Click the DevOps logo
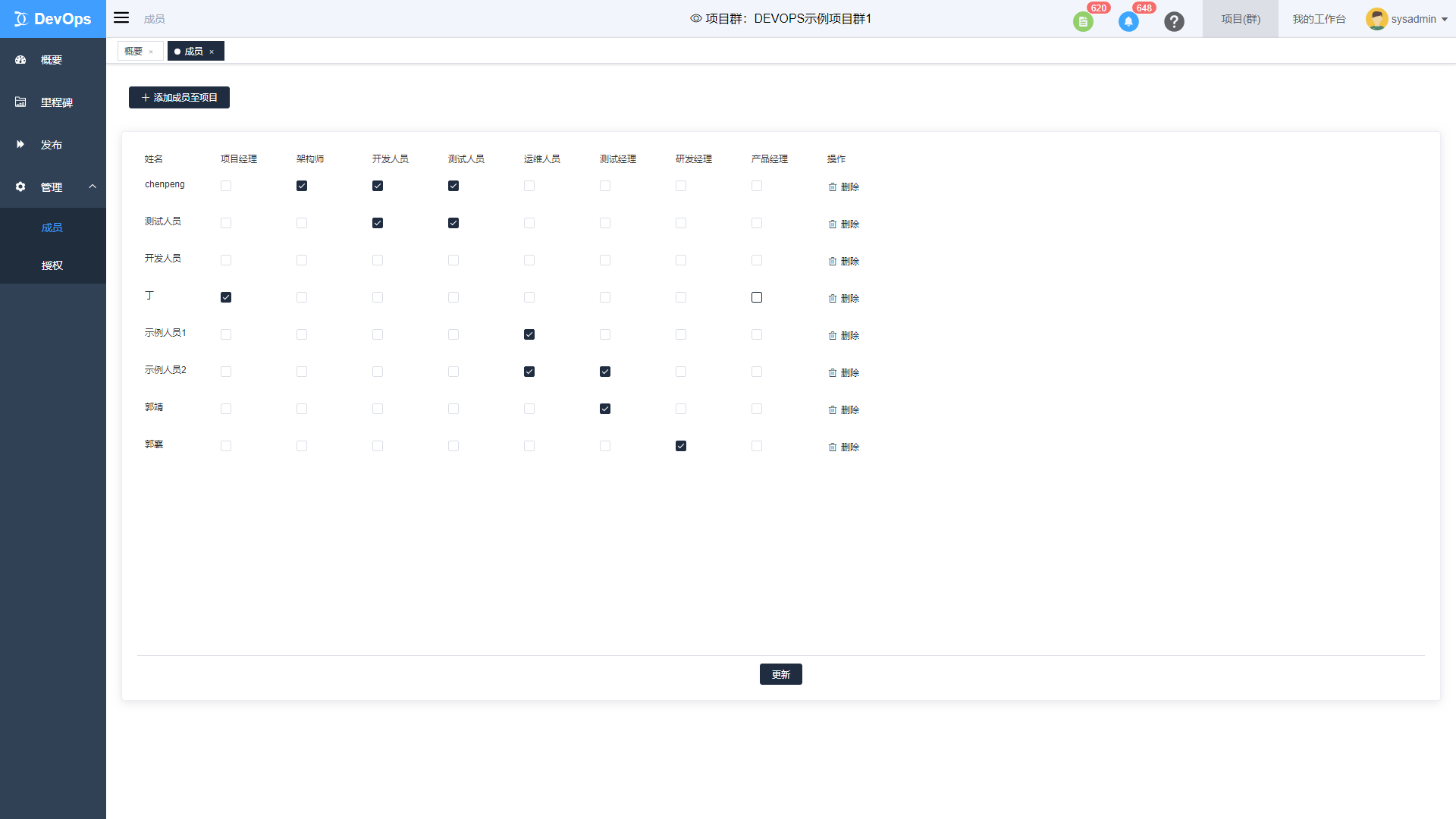 (x=53, y=19)
